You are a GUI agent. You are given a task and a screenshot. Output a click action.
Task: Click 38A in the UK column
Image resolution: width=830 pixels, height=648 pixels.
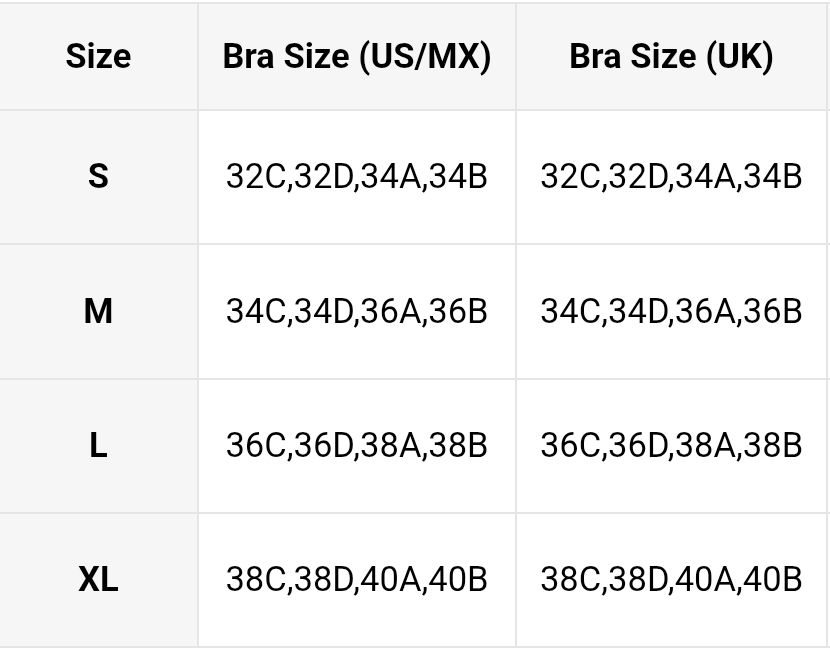click(x=705, y=446)
